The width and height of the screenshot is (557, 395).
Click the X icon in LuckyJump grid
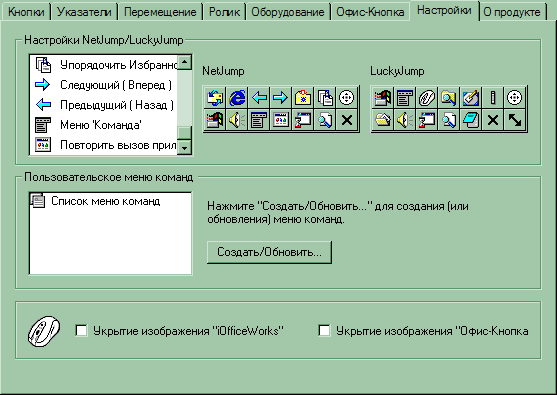[x=493, y=120]
